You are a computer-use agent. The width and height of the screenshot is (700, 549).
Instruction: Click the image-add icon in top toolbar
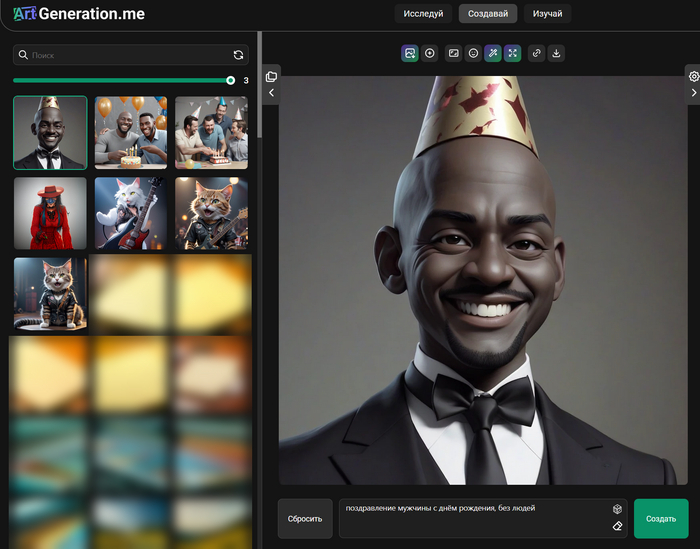coord(410,53)
